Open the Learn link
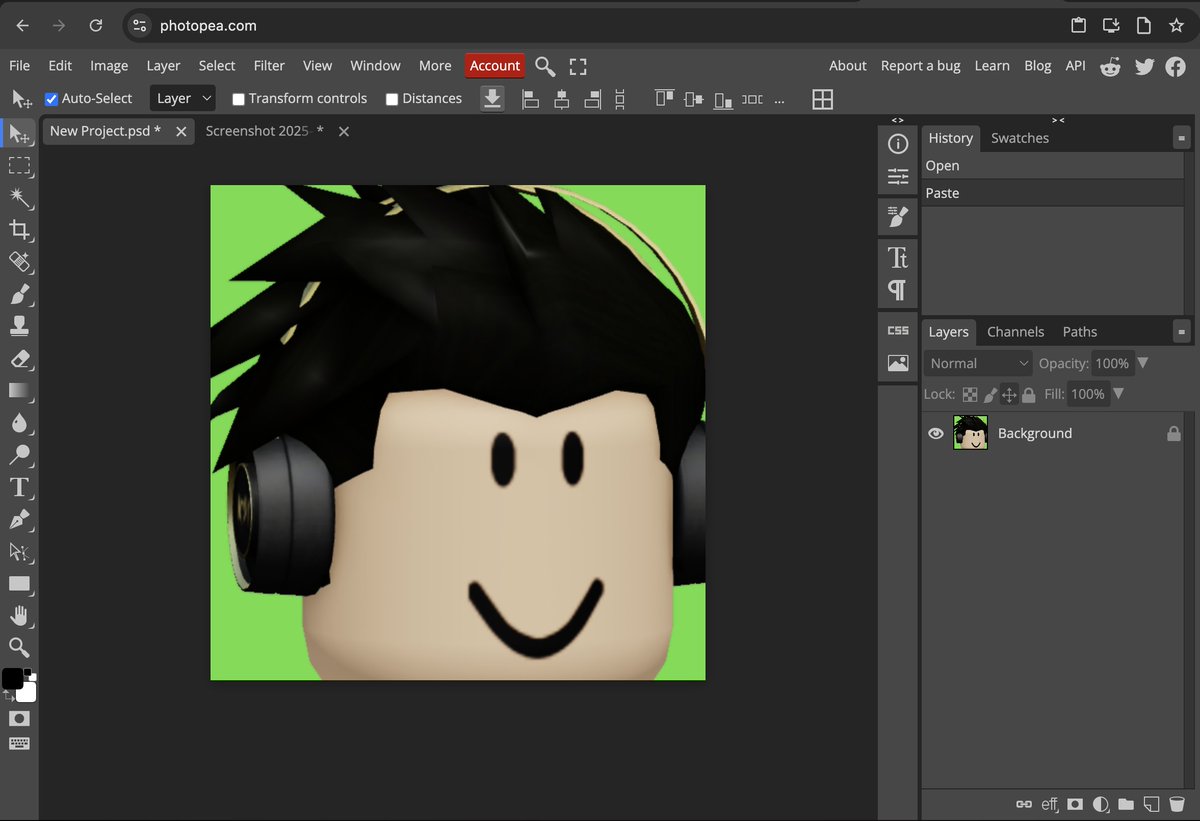1200x821 pixels. pyautogui.click(x=992, y=66)
